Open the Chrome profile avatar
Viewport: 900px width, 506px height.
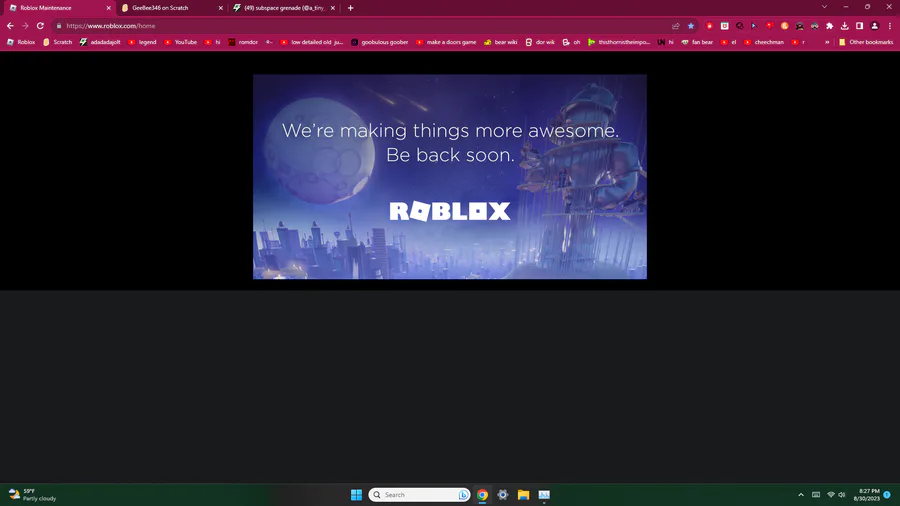[x=875, y=26]
